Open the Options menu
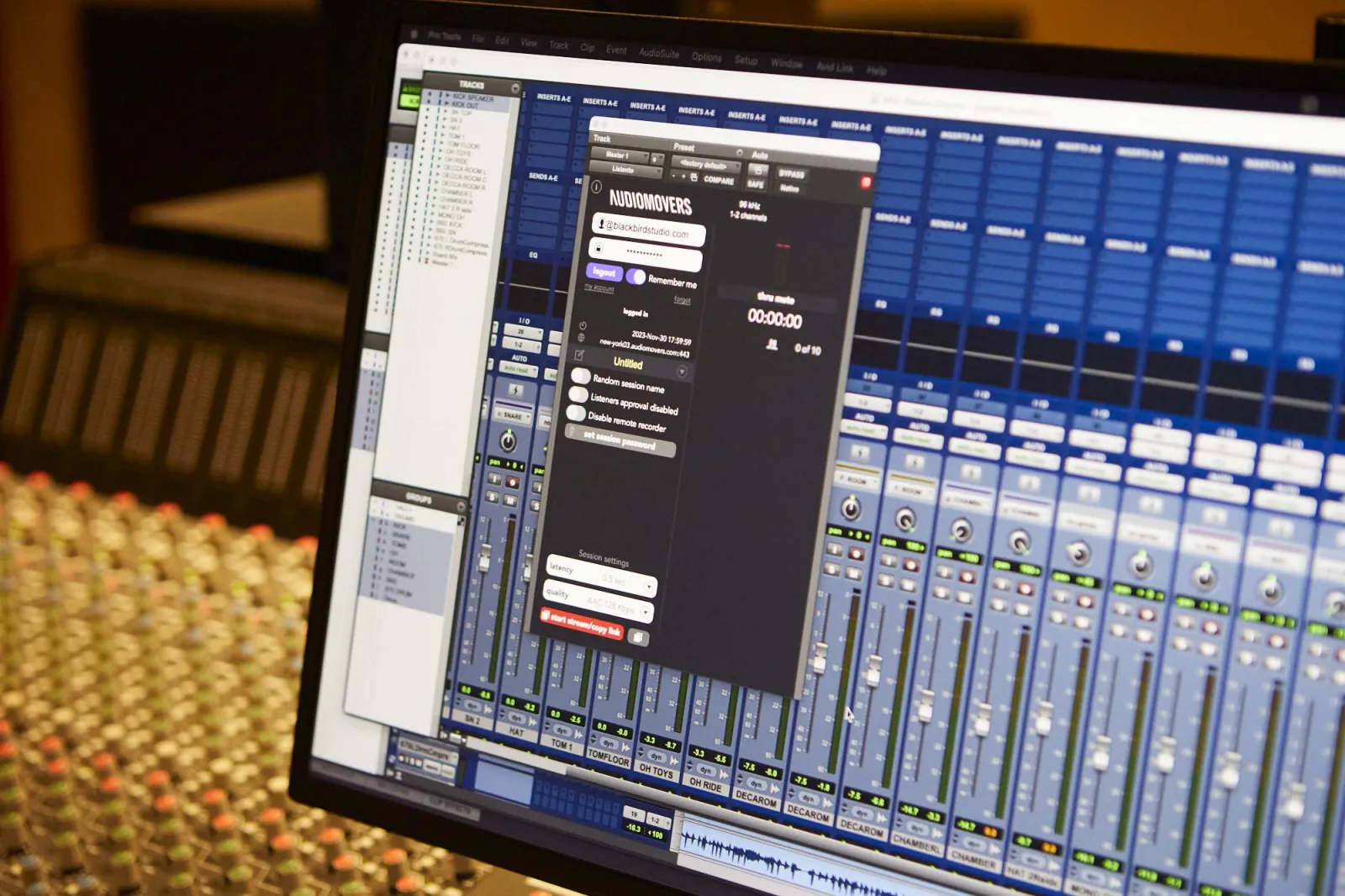1345x896 pixels. point(707,57)
